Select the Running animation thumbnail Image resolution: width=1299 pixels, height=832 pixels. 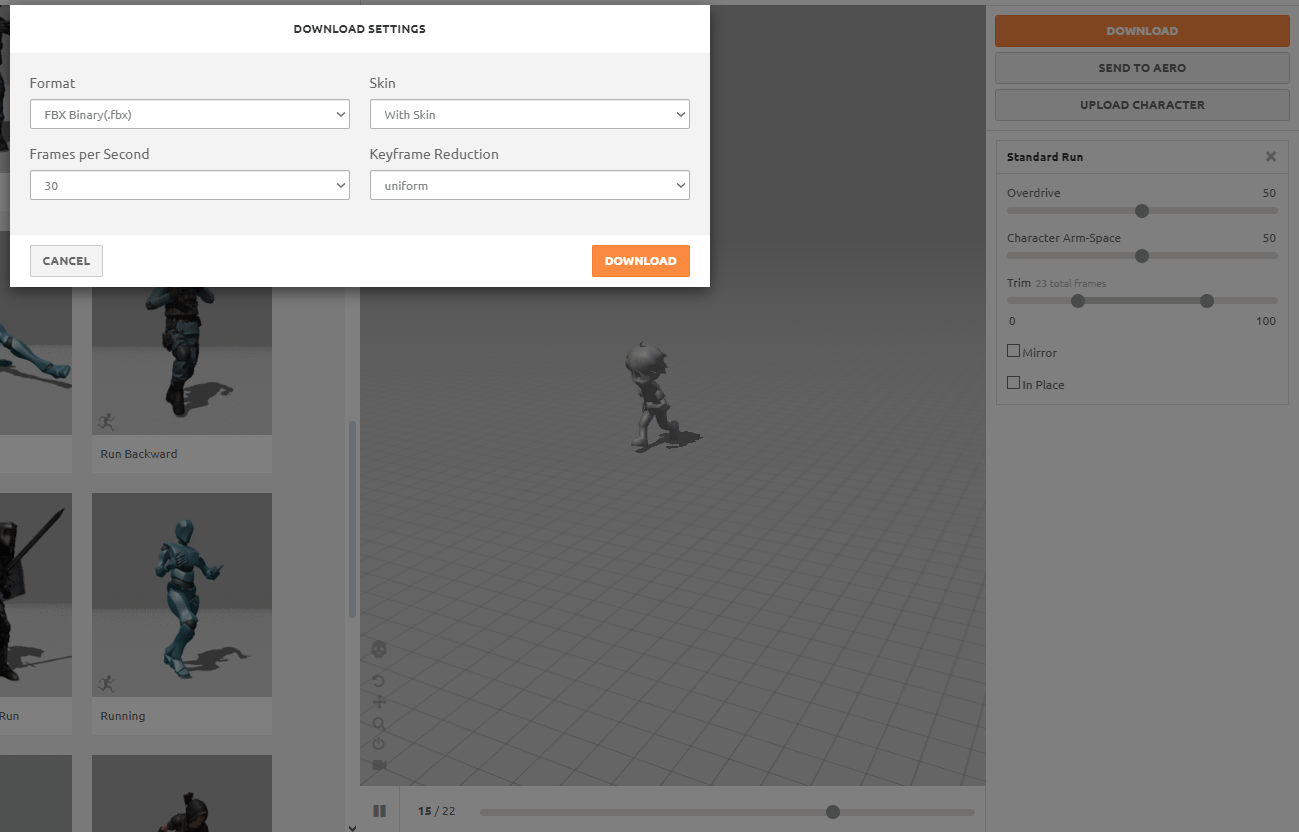[182, 595]
